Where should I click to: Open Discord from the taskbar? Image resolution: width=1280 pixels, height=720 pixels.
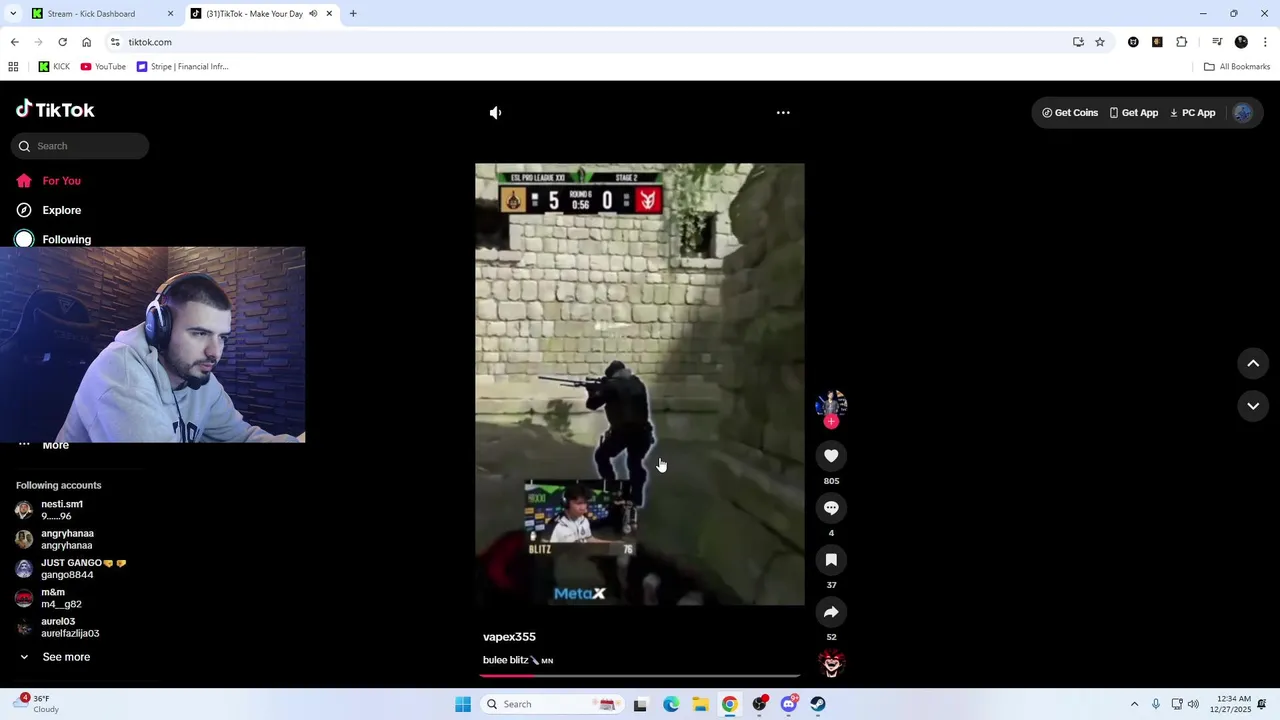coord(789,704)
